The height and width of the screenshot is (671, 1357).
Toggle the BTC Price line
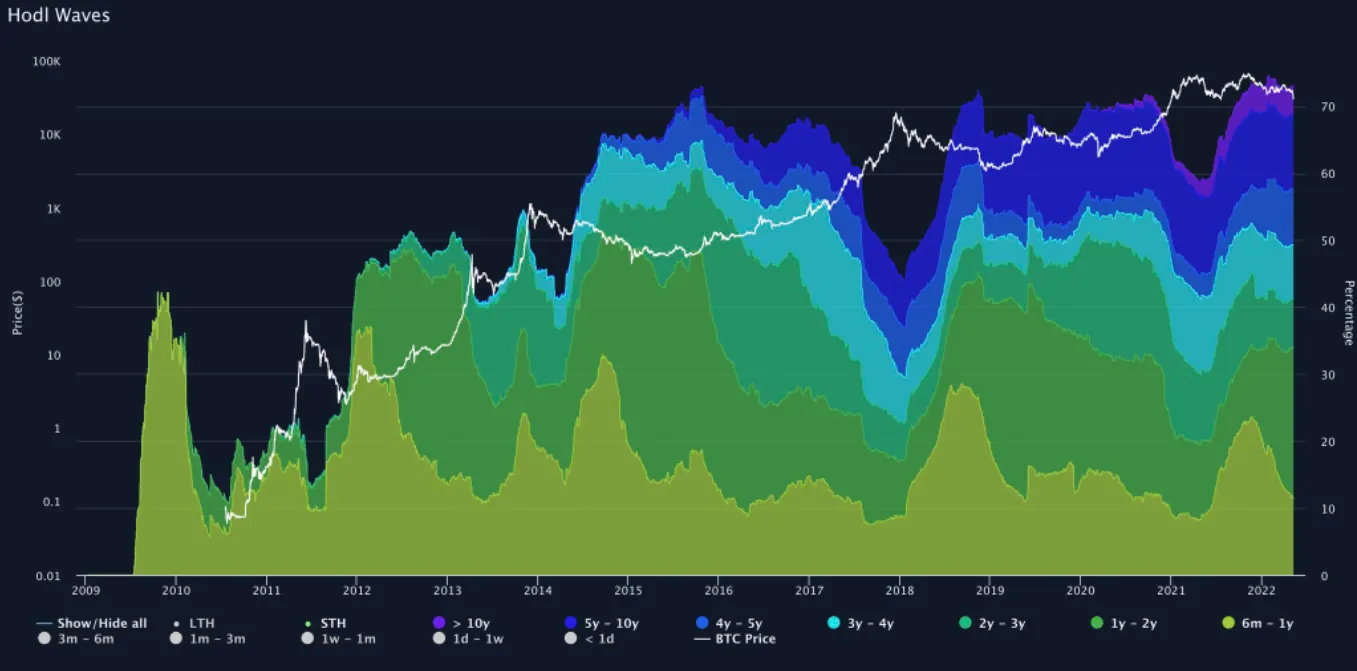click(x=701, y=638)
